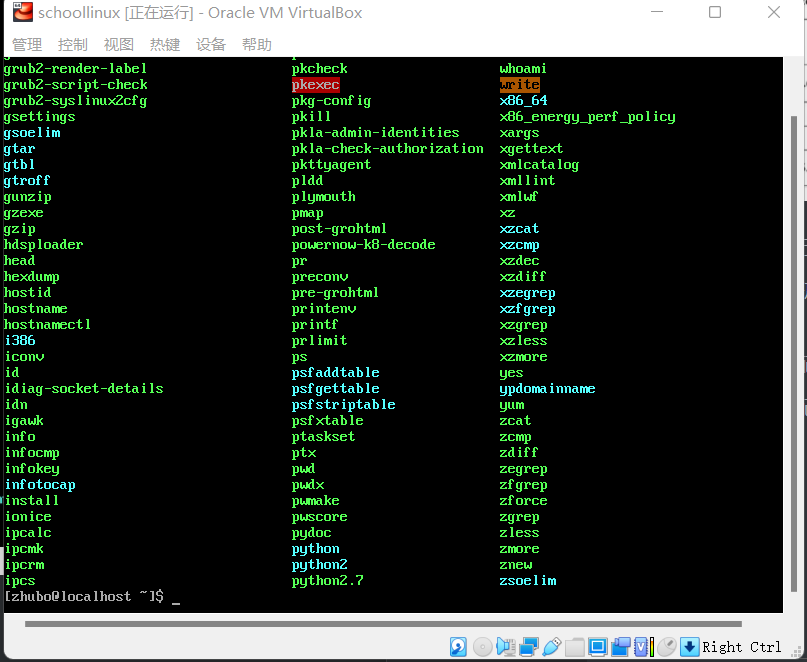Click the plymouth entry

tap(323, 197)
